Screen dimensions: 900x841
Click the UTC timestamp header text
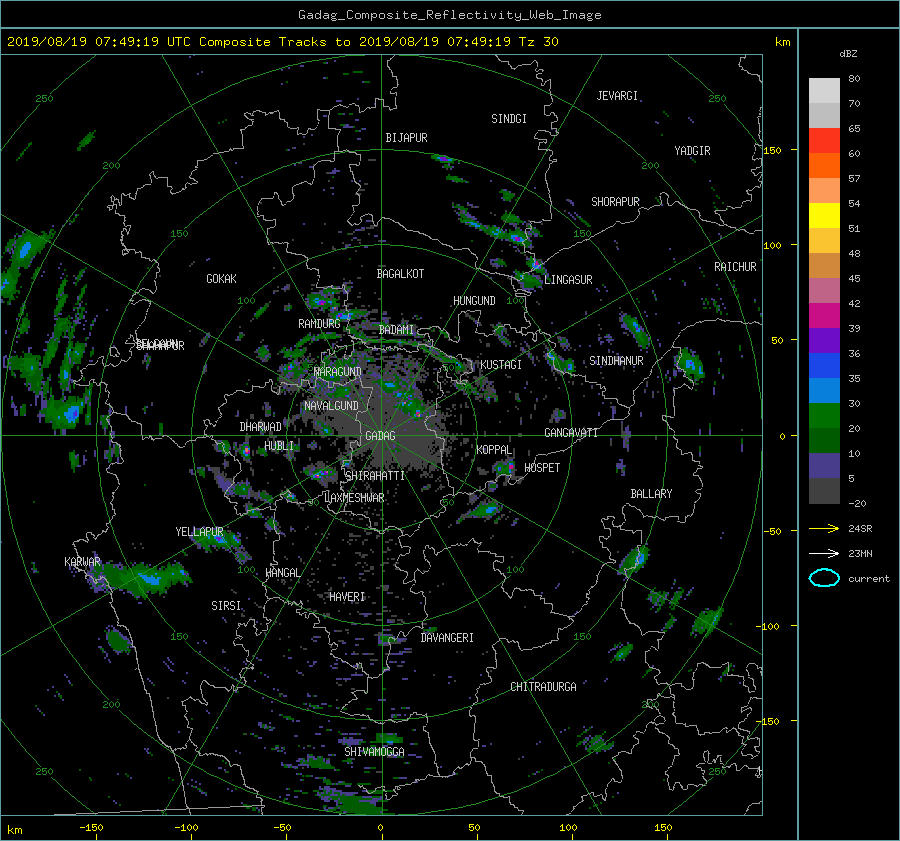tap(282, 42)
